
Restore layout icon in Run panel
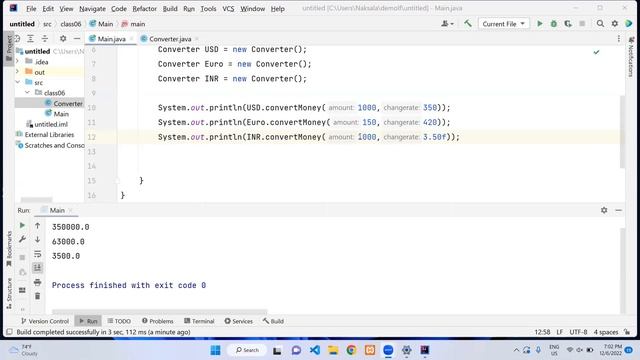[22, 290]
